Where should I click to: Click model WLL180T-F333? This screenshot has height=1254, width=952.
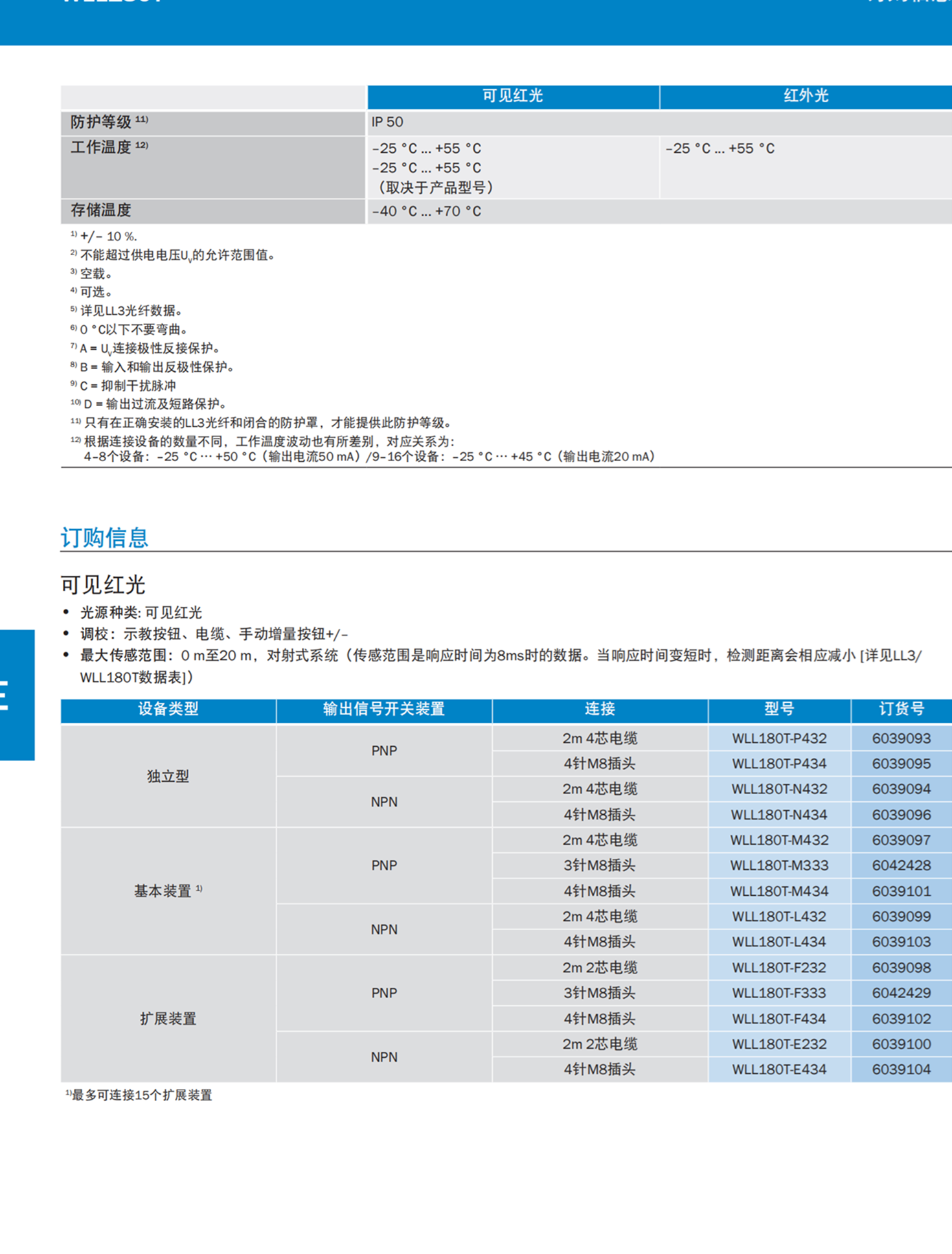click(x=780, y=993)
